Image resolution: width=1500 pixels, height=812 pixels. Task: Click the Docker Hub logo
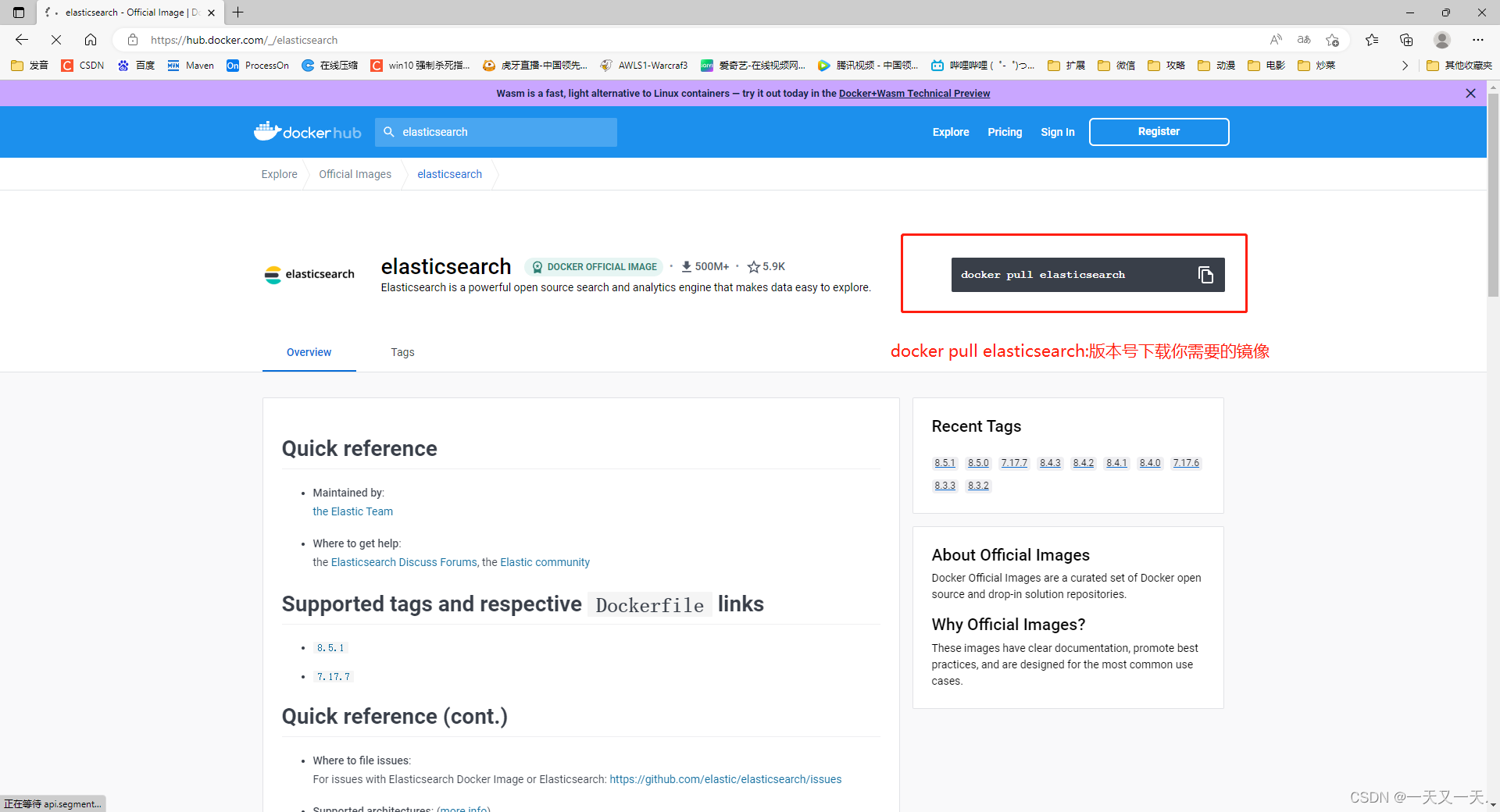[307, 132]
